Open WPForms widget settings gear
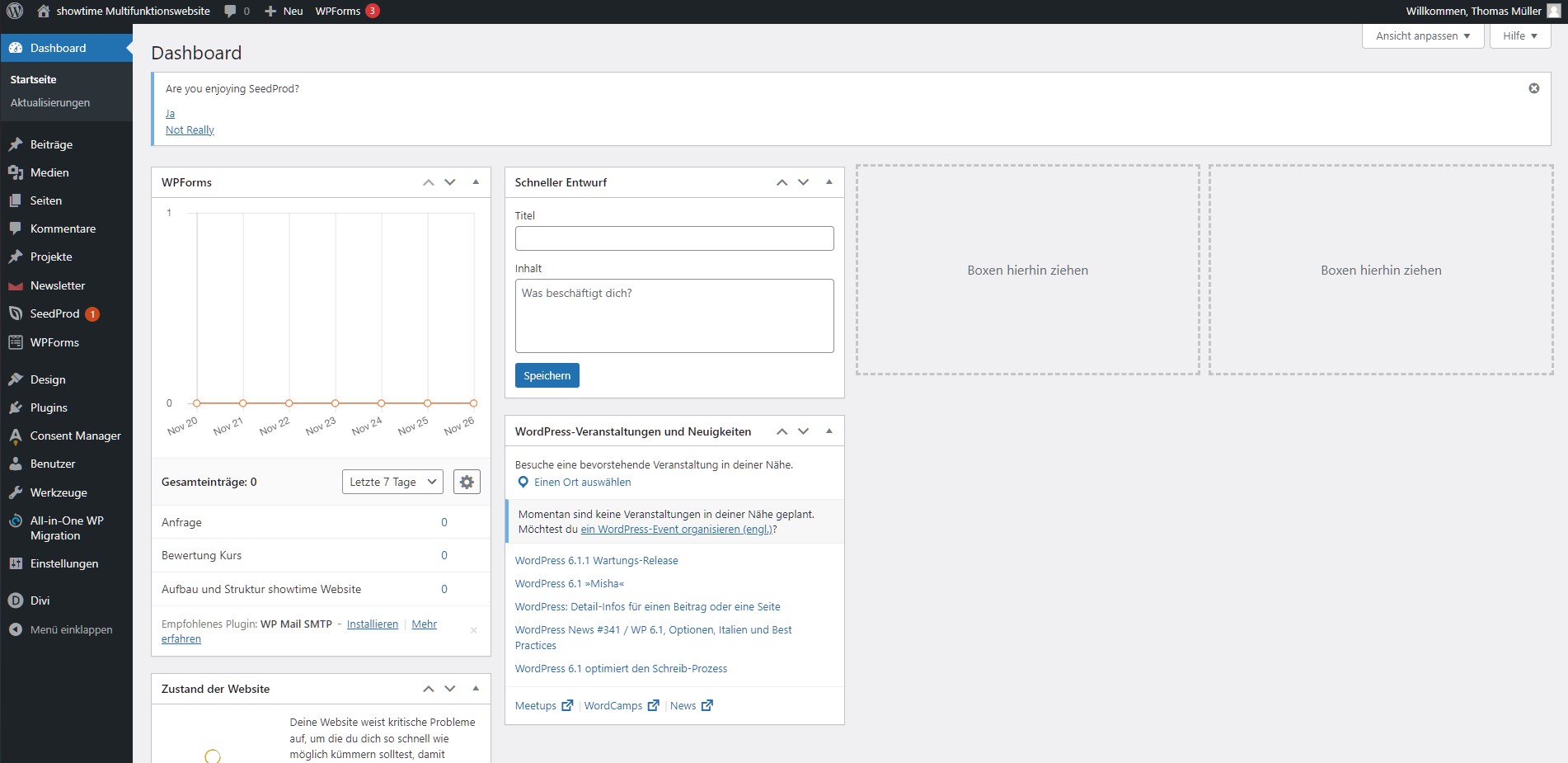This screenshot has width=1568, height=763. [467, 483]
